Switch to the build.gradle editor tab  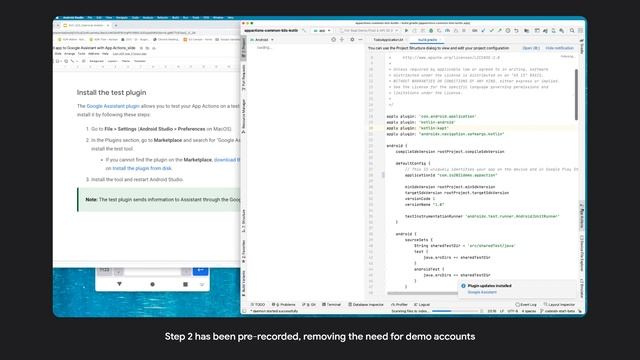428,40
